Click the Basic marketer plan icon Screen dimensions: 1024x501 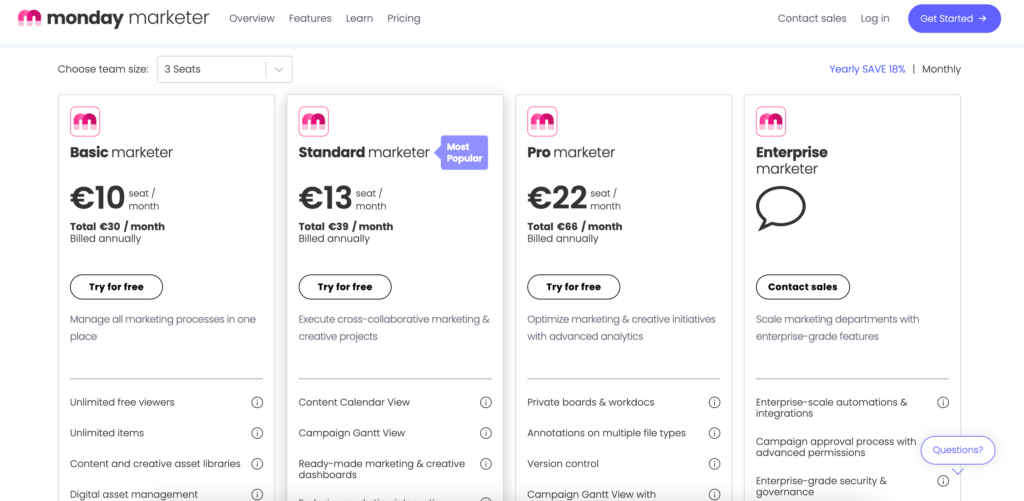point(85,122)
